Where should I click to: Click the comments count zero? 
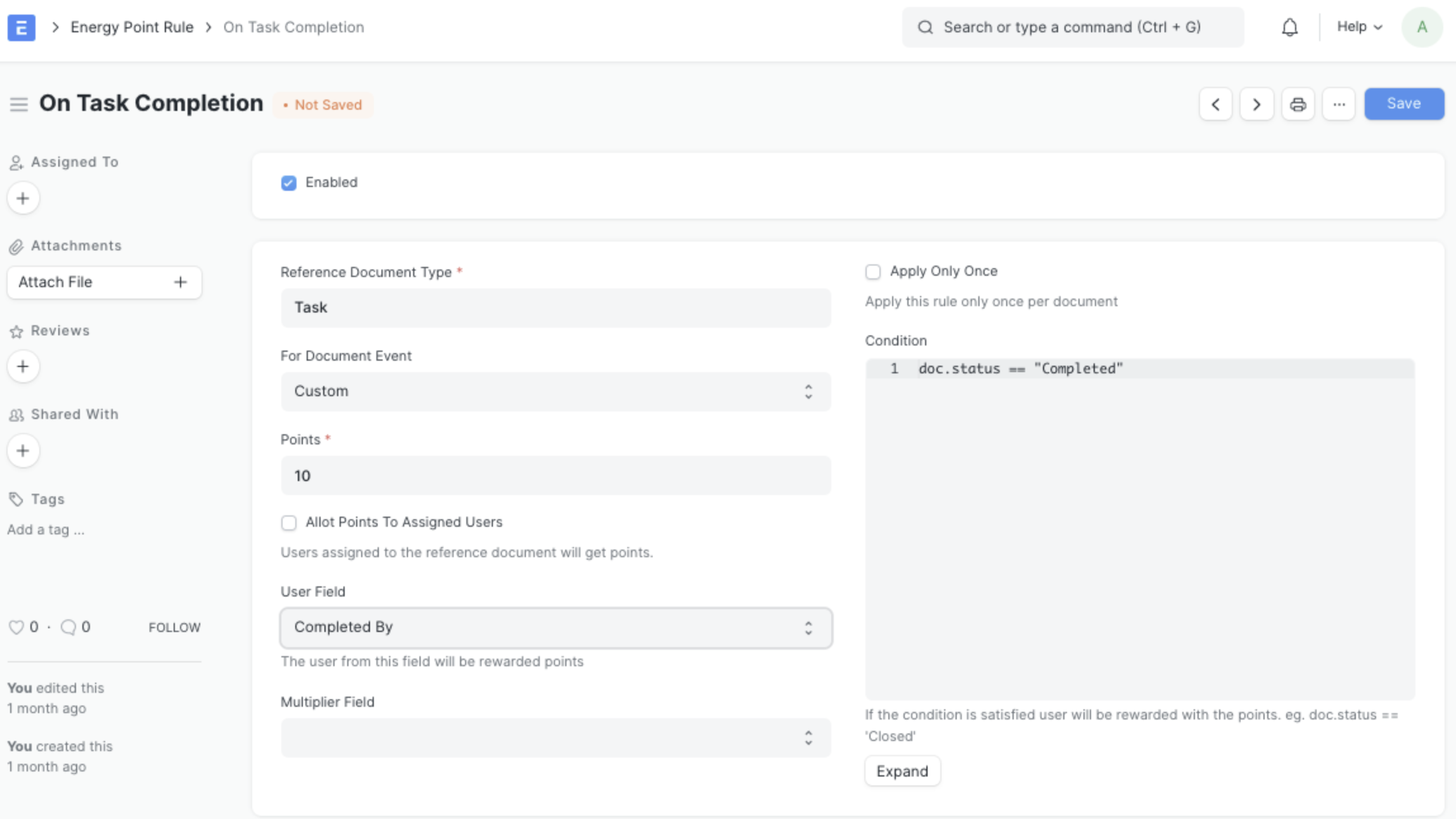pos(86,627)
